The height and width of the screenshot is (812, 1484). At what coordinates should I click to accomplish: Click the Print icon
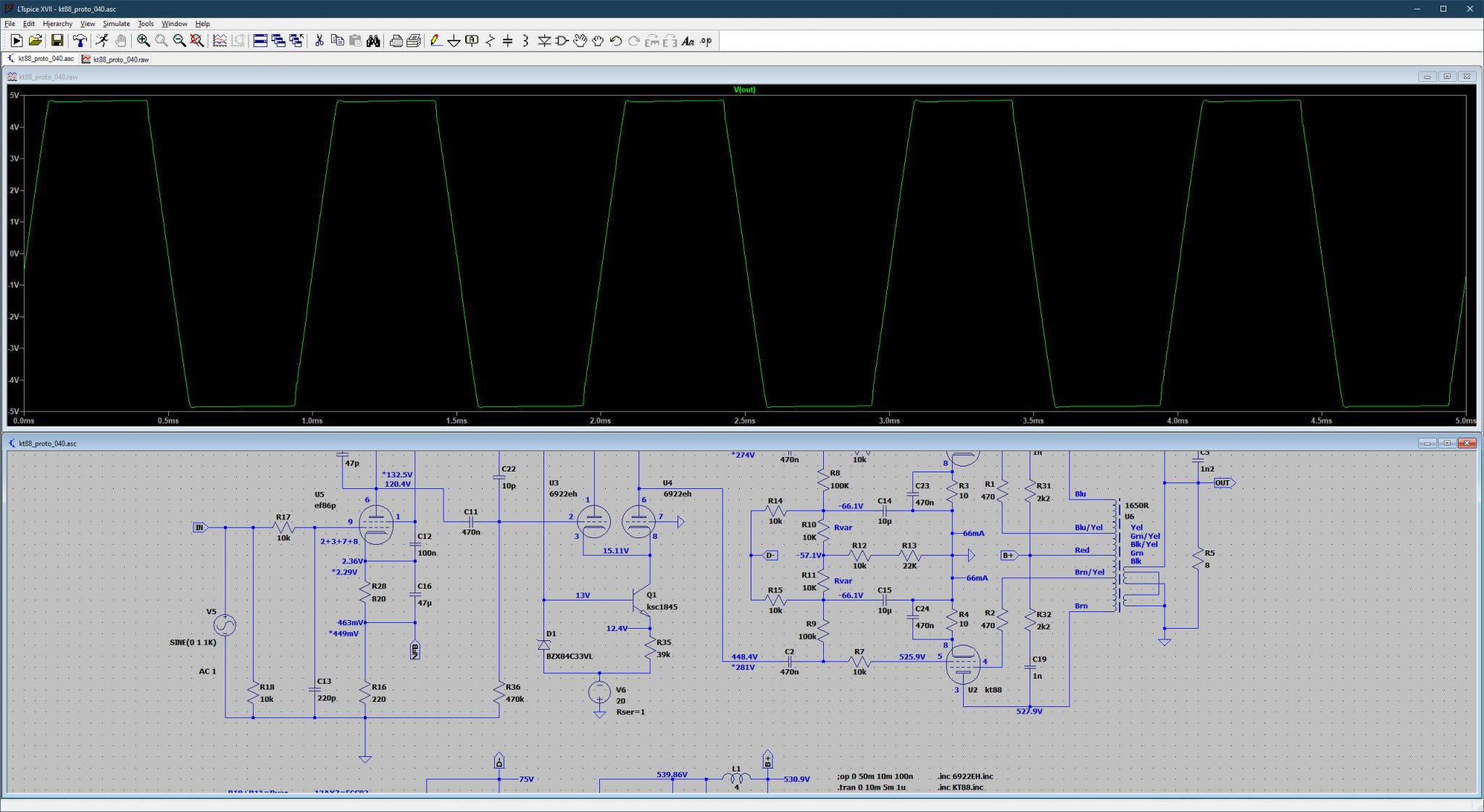(x=396, y=41)
